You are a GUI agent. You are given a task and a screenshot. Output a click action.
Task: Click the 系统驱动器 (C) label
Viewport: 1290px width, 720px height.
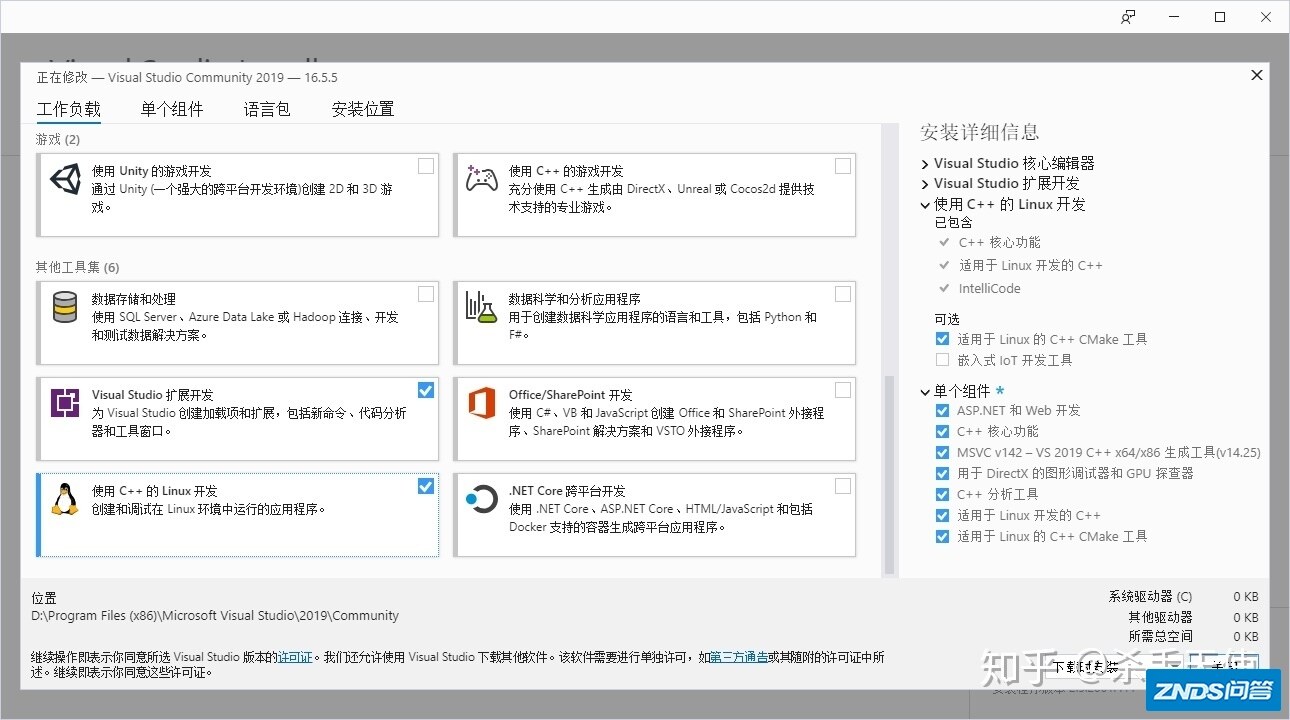coord(1150,596)
